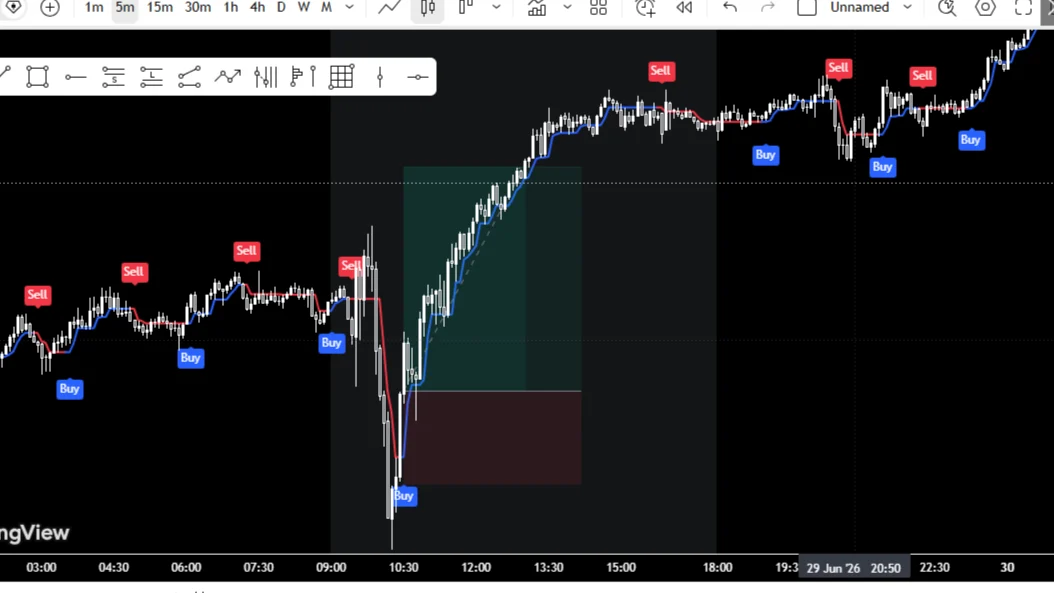Start bar replay rewind icon
Screen dimensions: 1054x593
(684, 8)
